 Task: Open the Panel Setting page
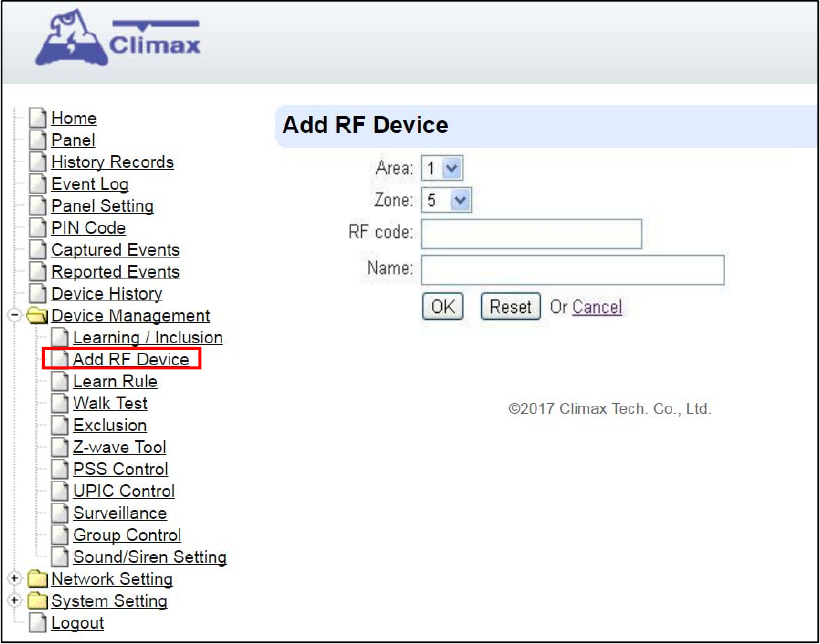[x=102, y=206]
